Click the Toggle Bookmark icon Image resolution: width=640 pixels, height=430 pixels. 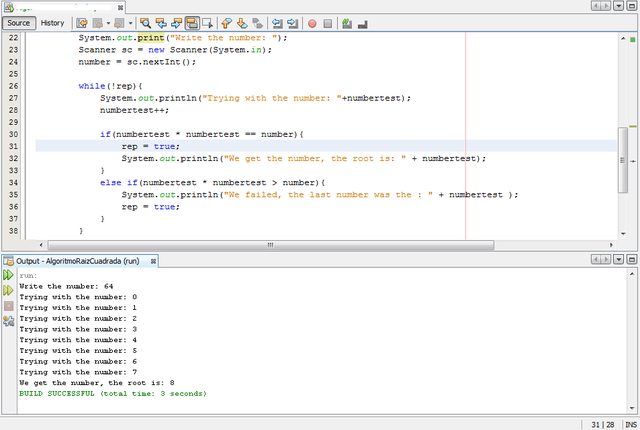click(258, 23)
